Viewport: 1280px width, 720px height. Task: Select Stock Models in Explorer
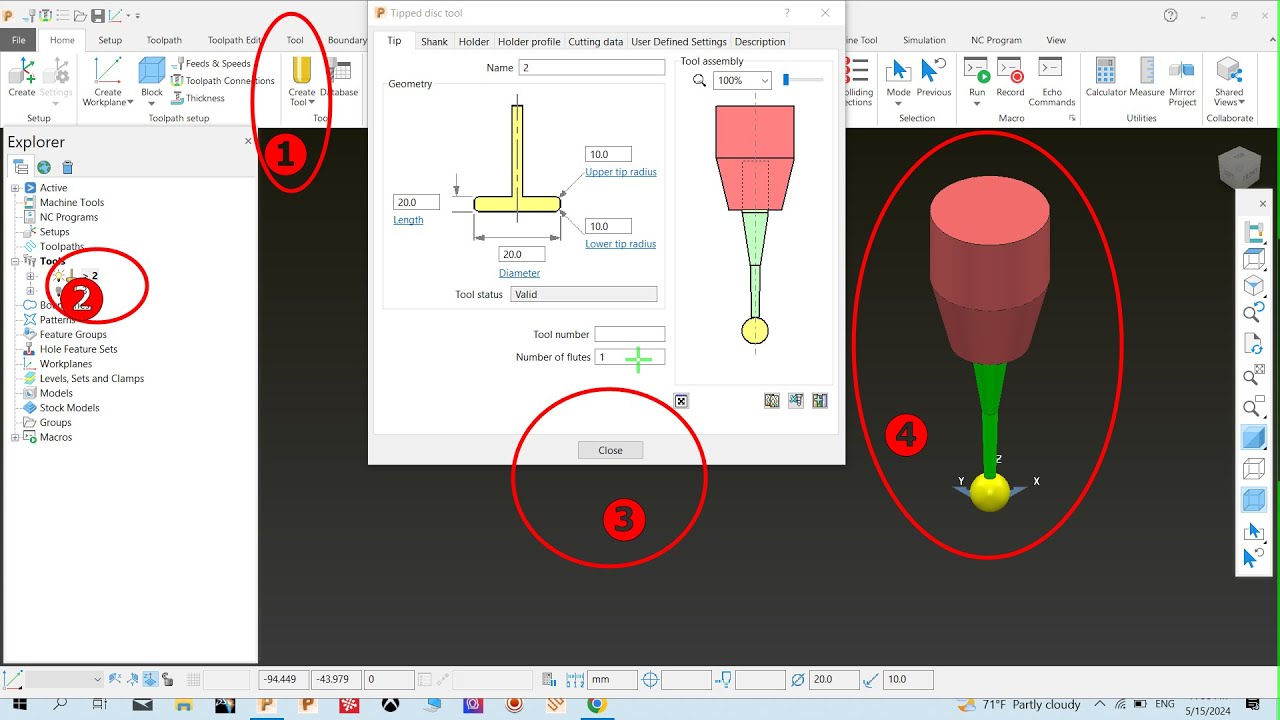pyautogui.click(x=69, y=408)
